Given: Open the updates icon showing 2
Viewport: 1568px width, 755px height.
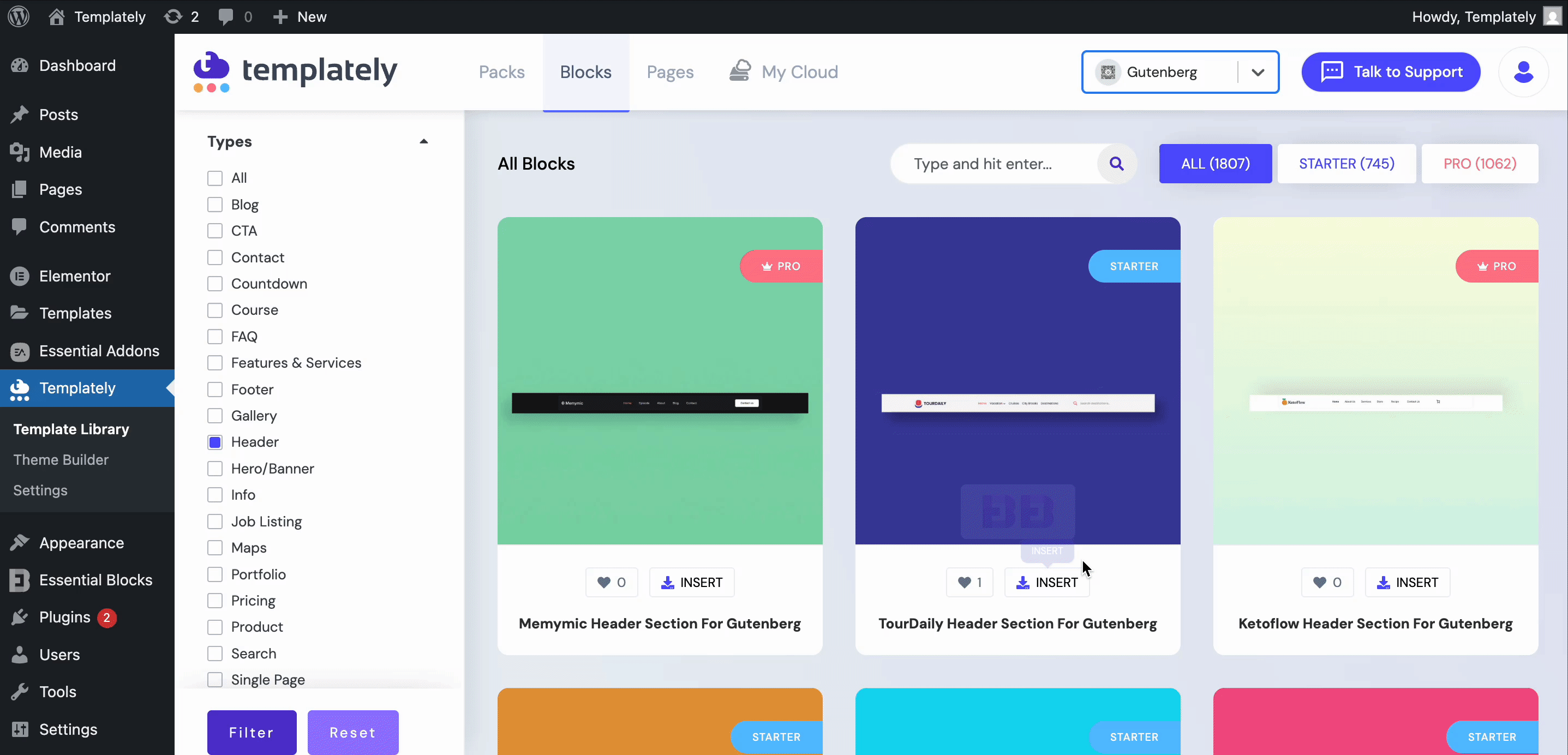Looking at the screenshot, I should click(x=173, y=16).
